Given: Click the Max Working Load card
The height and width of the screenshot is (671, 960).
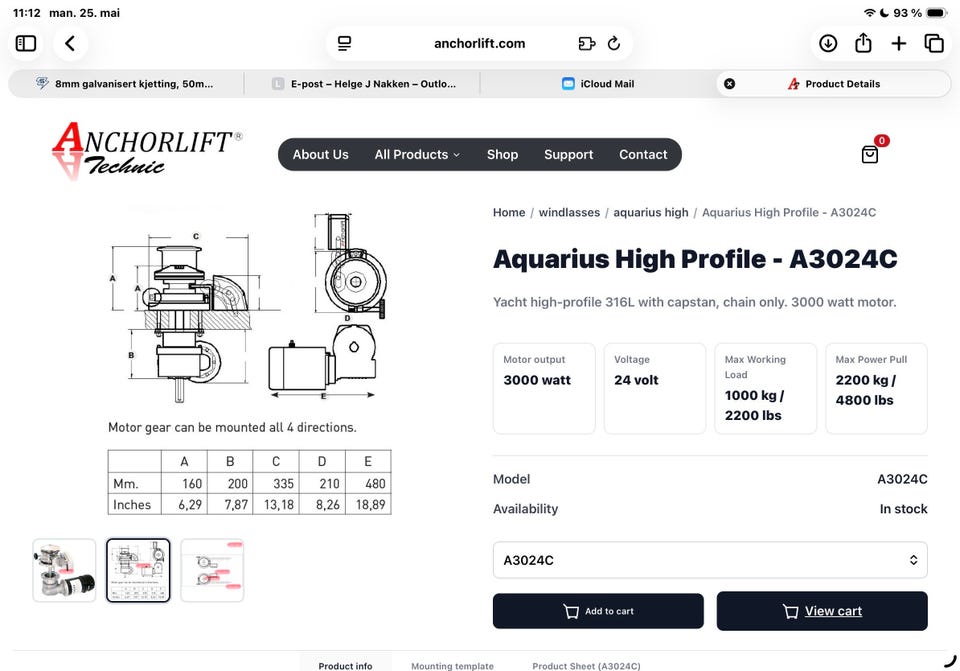Looking at the screenshot, I should [765, 388].
